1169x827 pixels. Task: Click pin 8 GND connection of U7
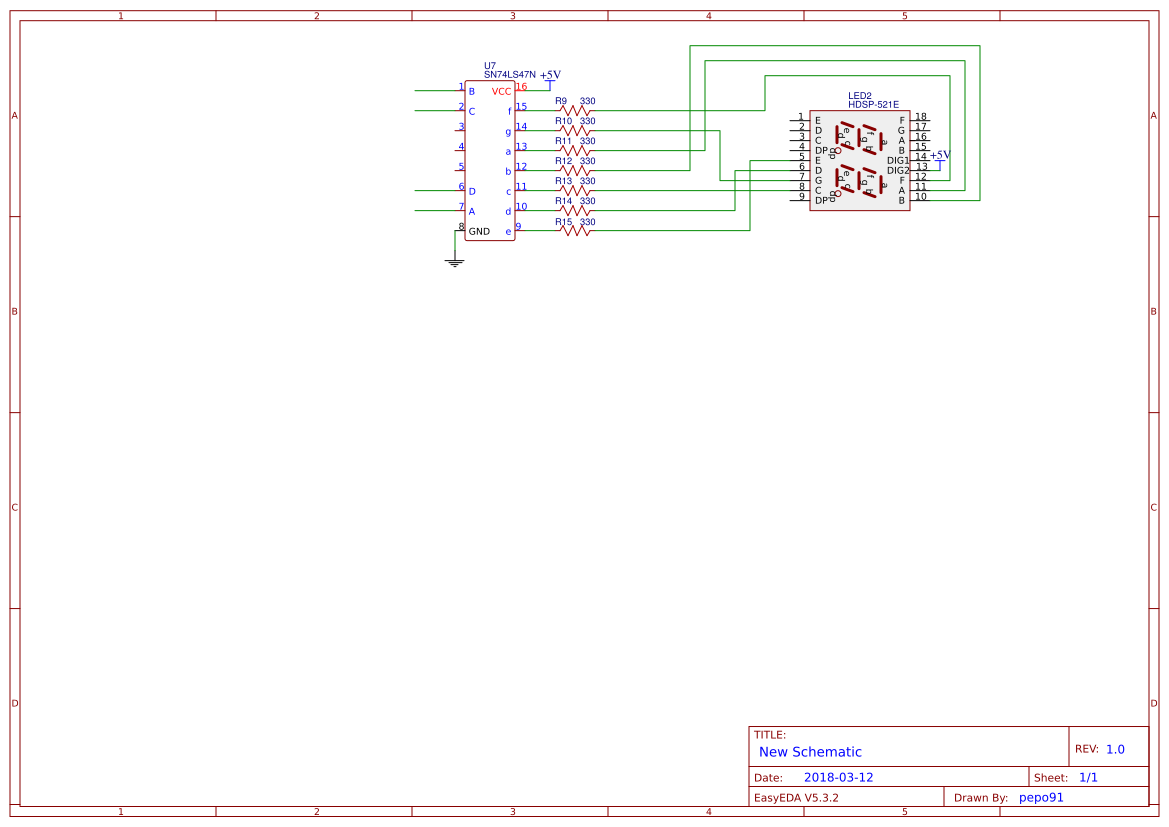(x=461, y=230)
